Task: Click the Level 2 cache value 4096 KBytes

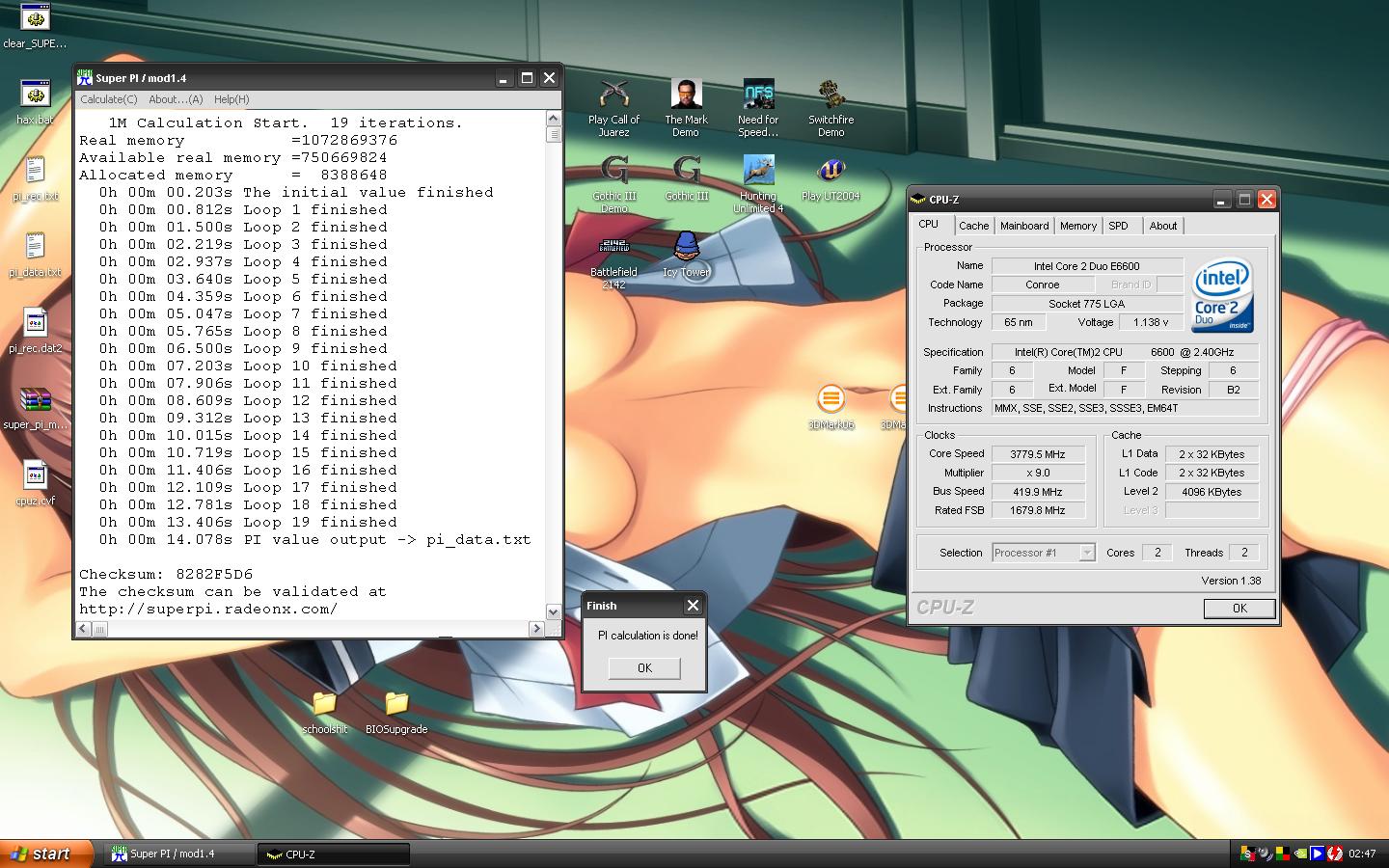Action: click(x=1212, y=492)
